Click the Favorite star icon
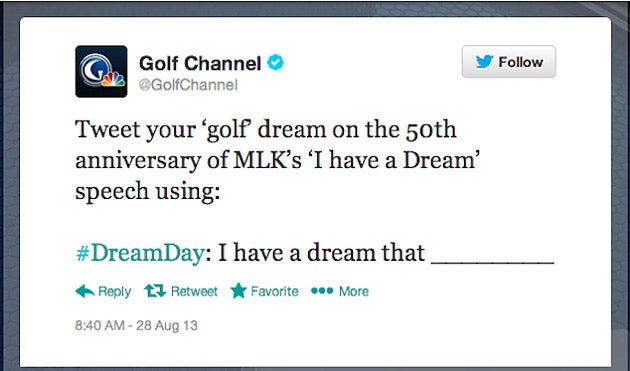630x371 pixels. point(239,290)
